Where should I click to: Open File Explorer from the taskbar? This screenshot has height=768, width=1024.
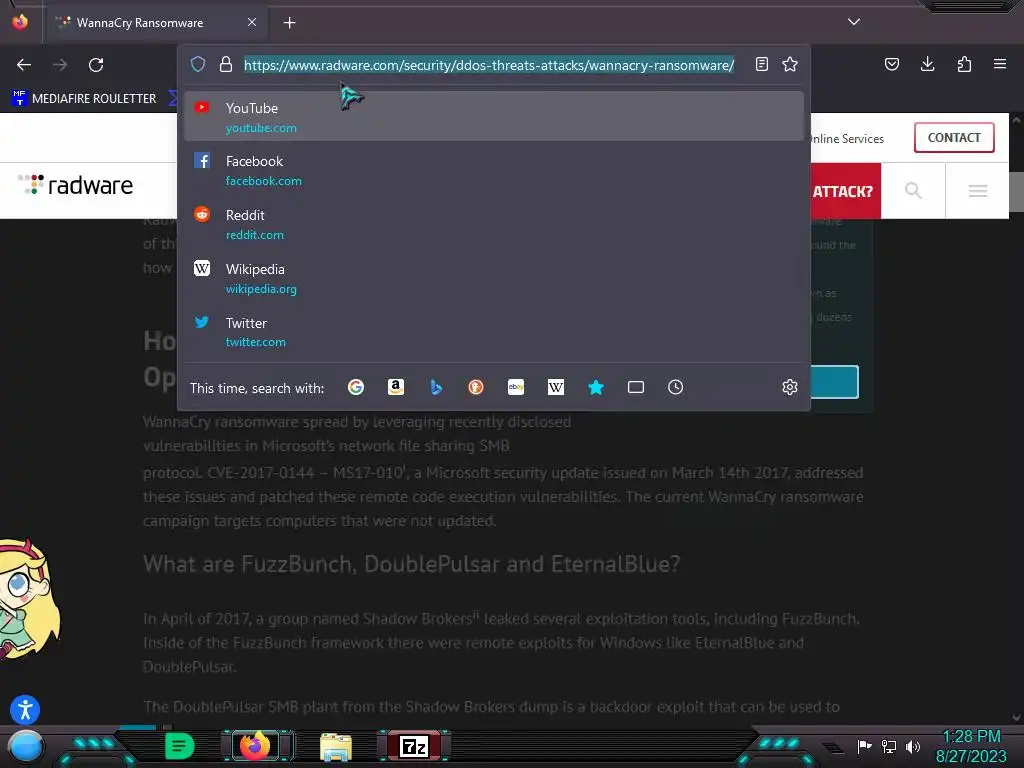336,746
